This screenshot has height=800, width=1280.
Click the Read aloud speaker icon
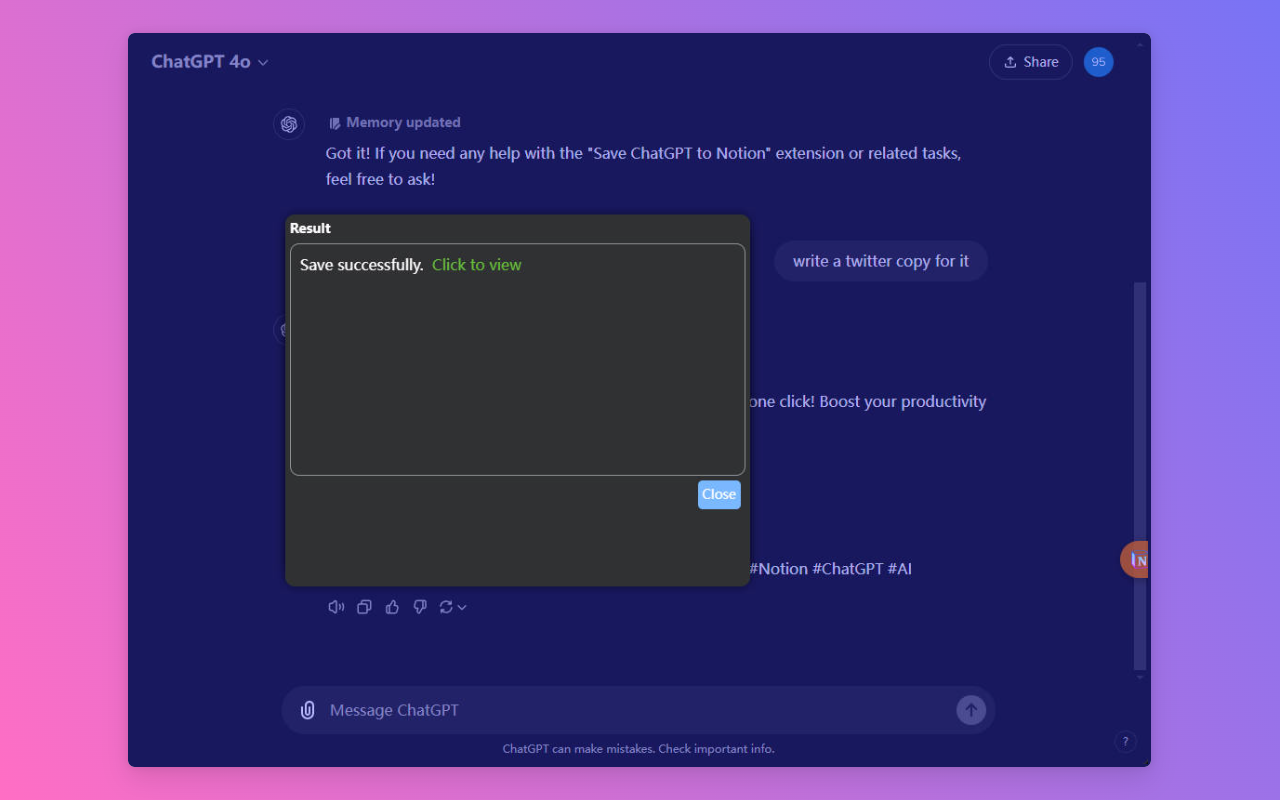click(x=336, y=607)
